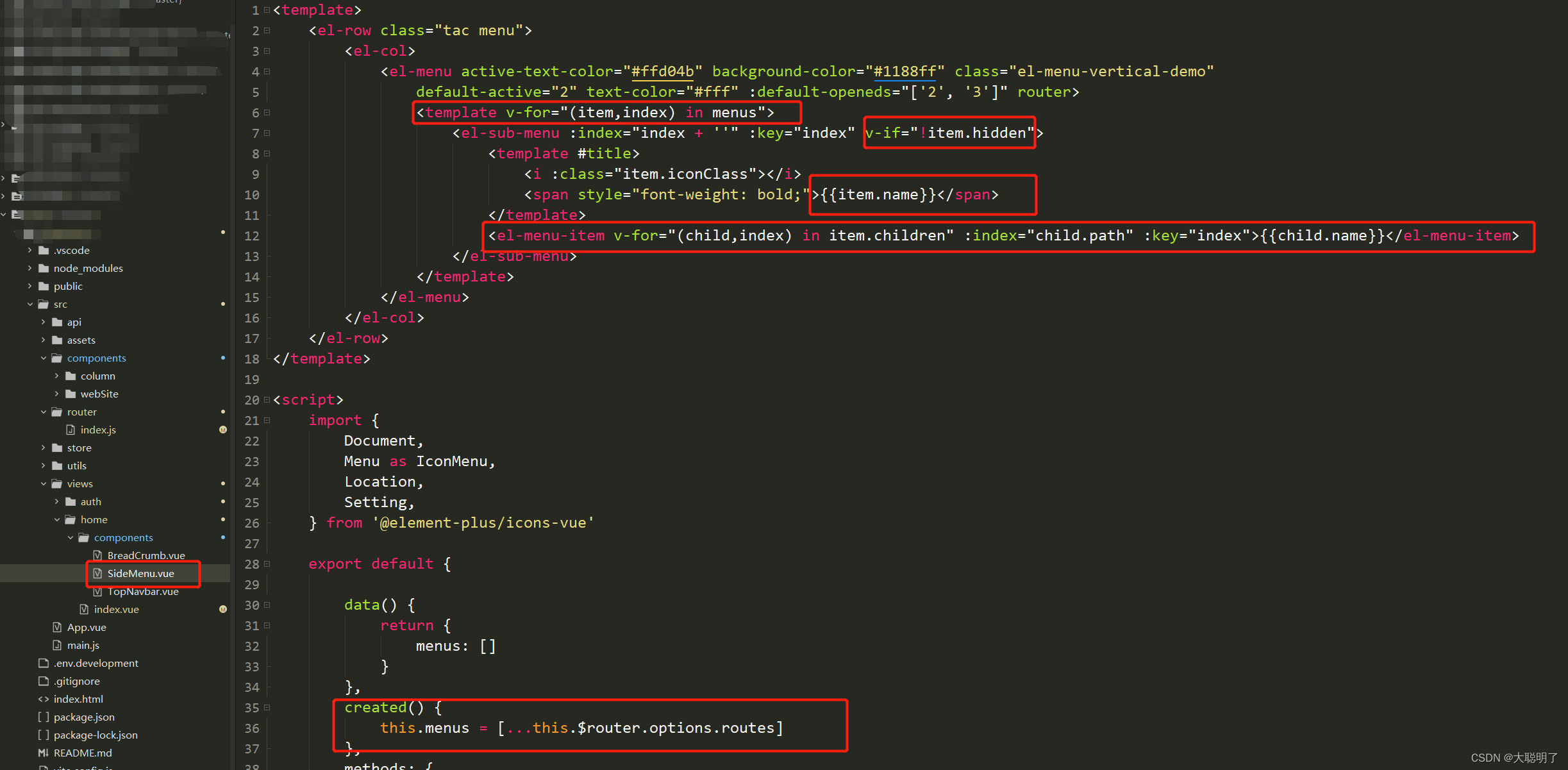The width and height of the screenshot is (1568, 770).
Task: Fold the root template tag on line 1
Action: pos(267,10)
